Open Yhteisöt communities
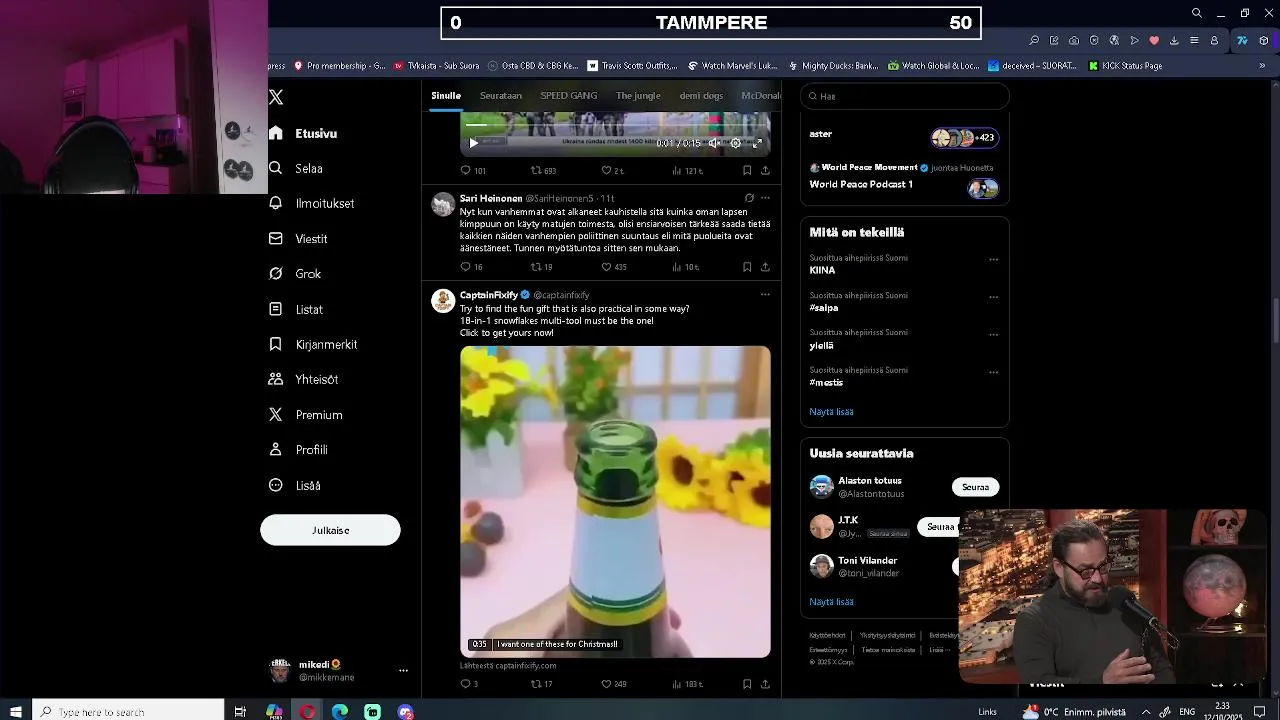Image resolution: width=1280 pixels, height=720 pixels. coord(304,379)
